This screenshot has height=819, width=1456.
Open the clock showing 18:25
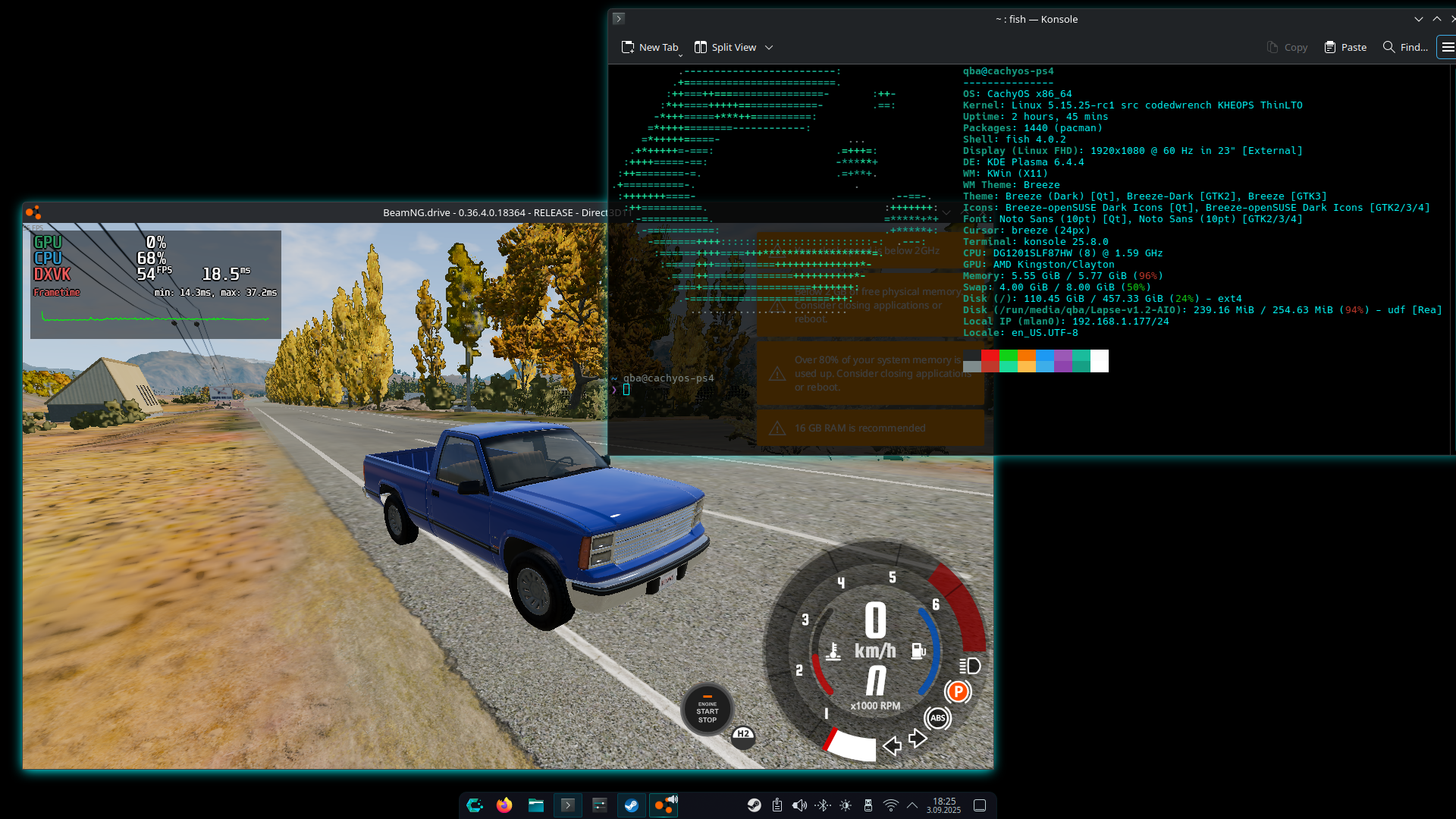pyautogui.click(x=943, y=805)
